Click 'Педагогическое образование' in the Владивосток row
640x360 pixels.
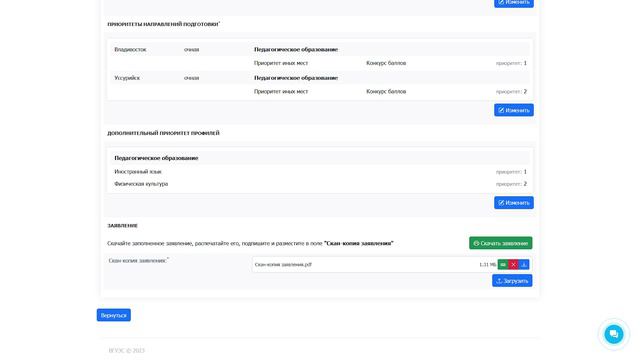tap(296, 49)
